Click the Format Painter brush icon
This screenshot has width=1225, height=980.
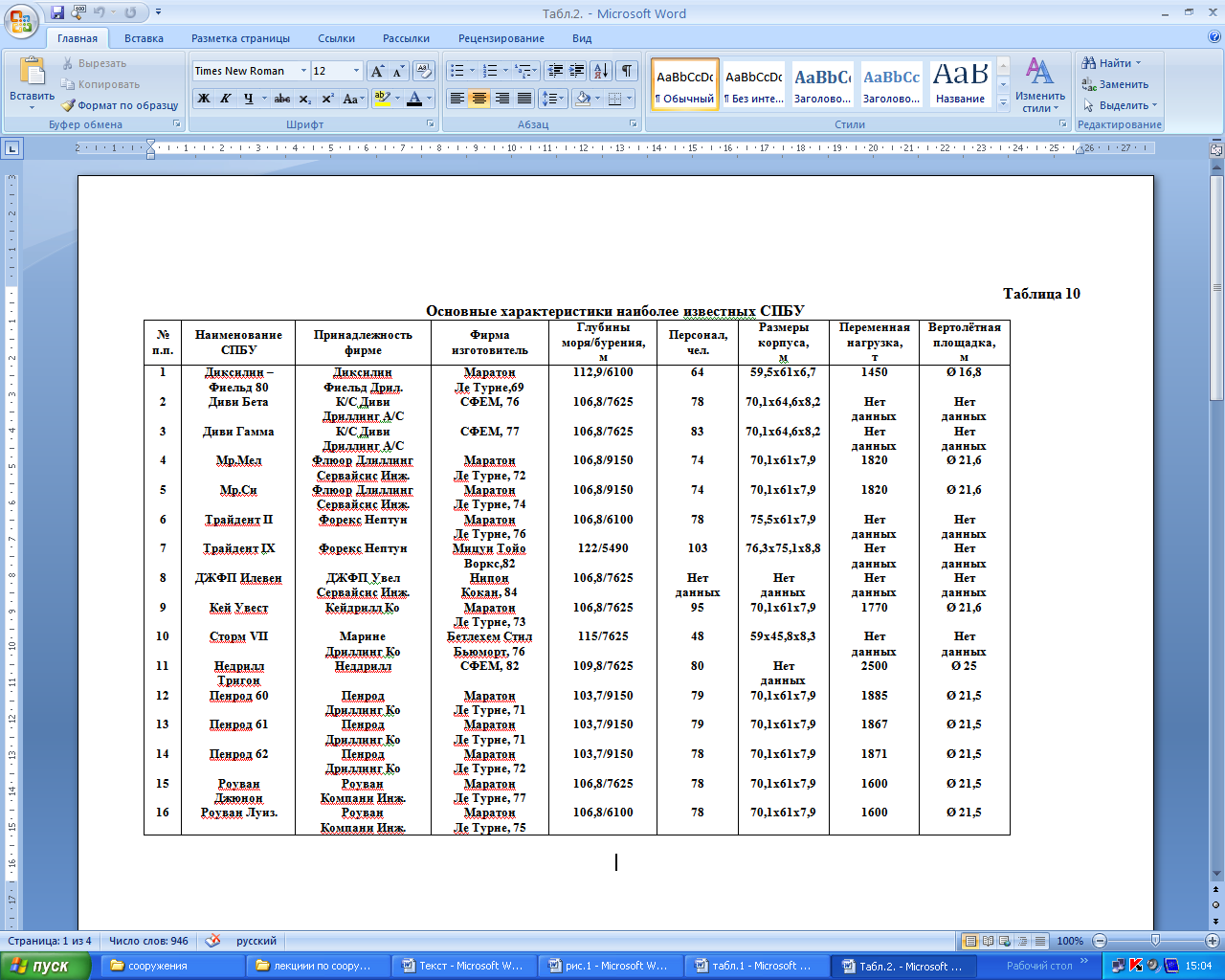68,105
